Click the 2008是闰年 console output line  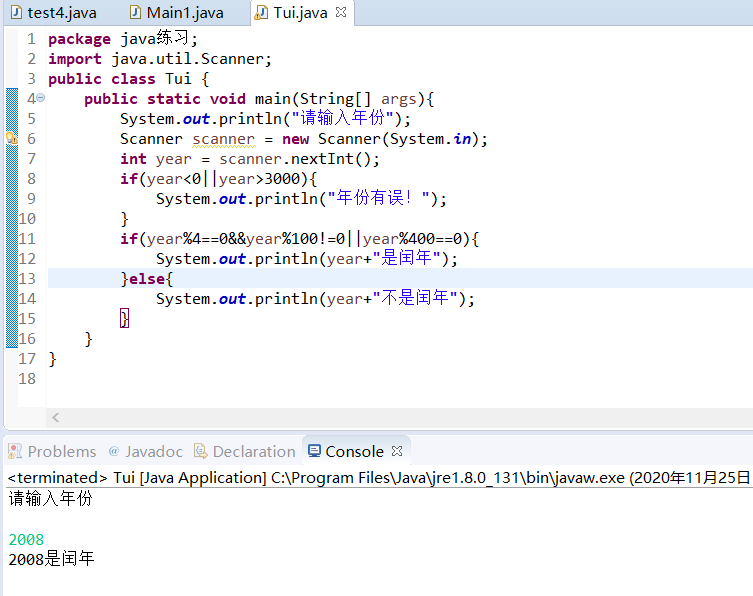coord(51,559)
